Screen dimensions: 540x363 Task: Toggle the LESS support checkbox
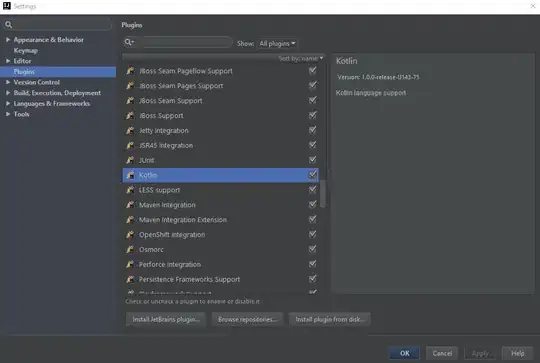tap(312, 189)
